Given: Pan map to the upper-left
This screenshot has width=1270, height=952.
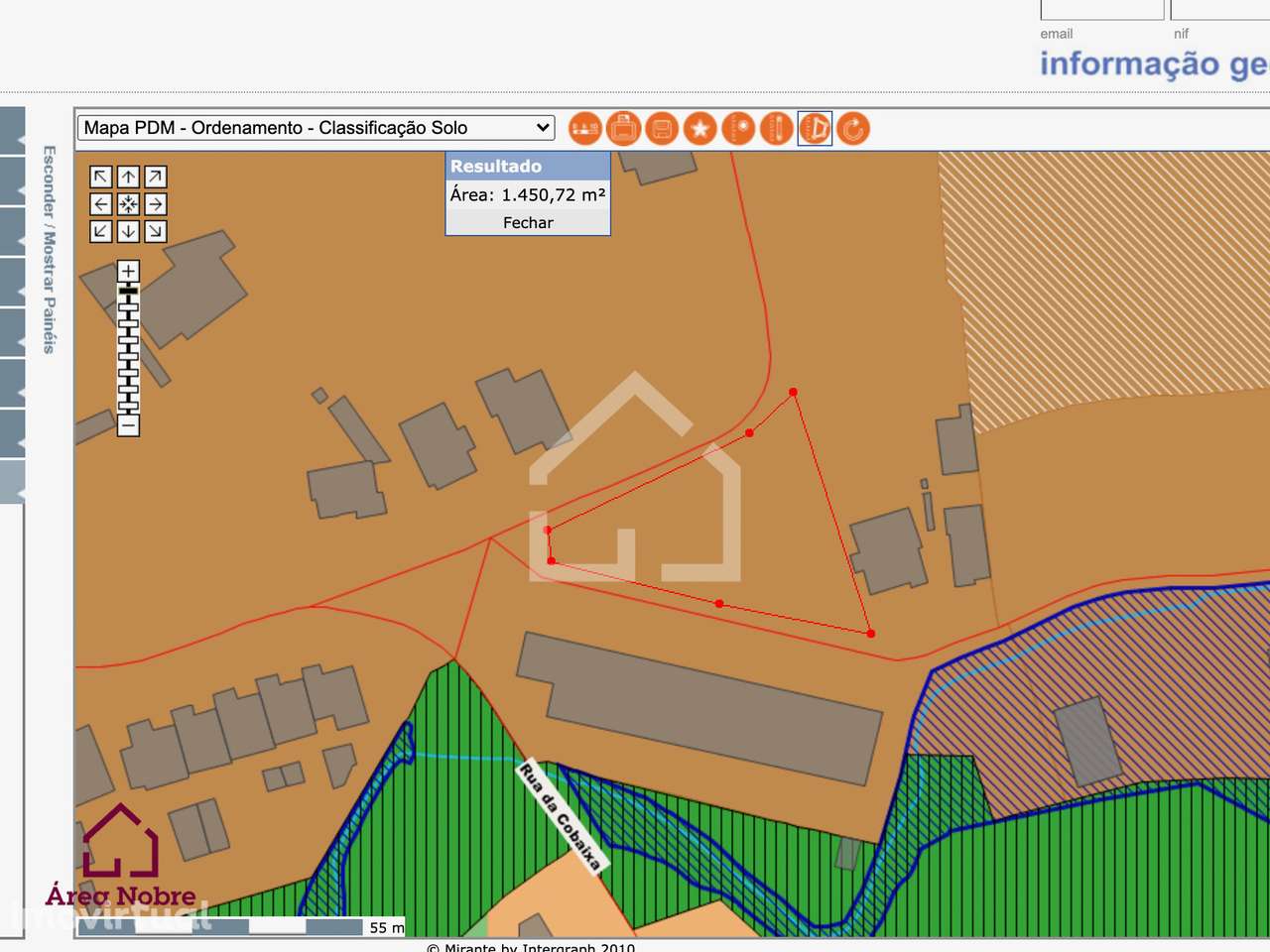Looking at the screenshot, I should click(x=101, y=177).
